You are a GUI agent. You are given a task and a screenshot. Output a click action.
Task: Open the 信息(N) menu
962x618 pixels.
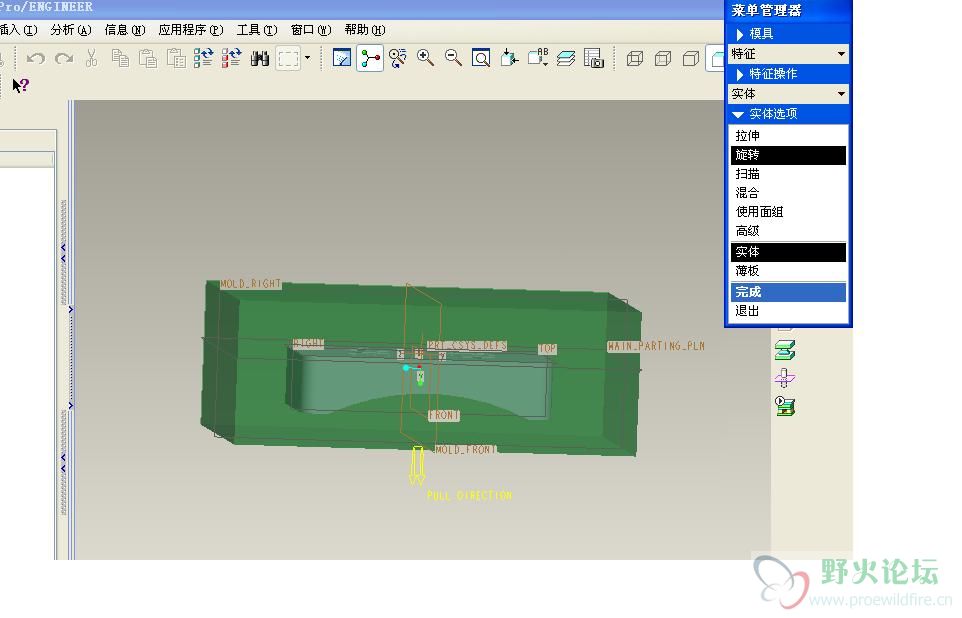[125, 29]
